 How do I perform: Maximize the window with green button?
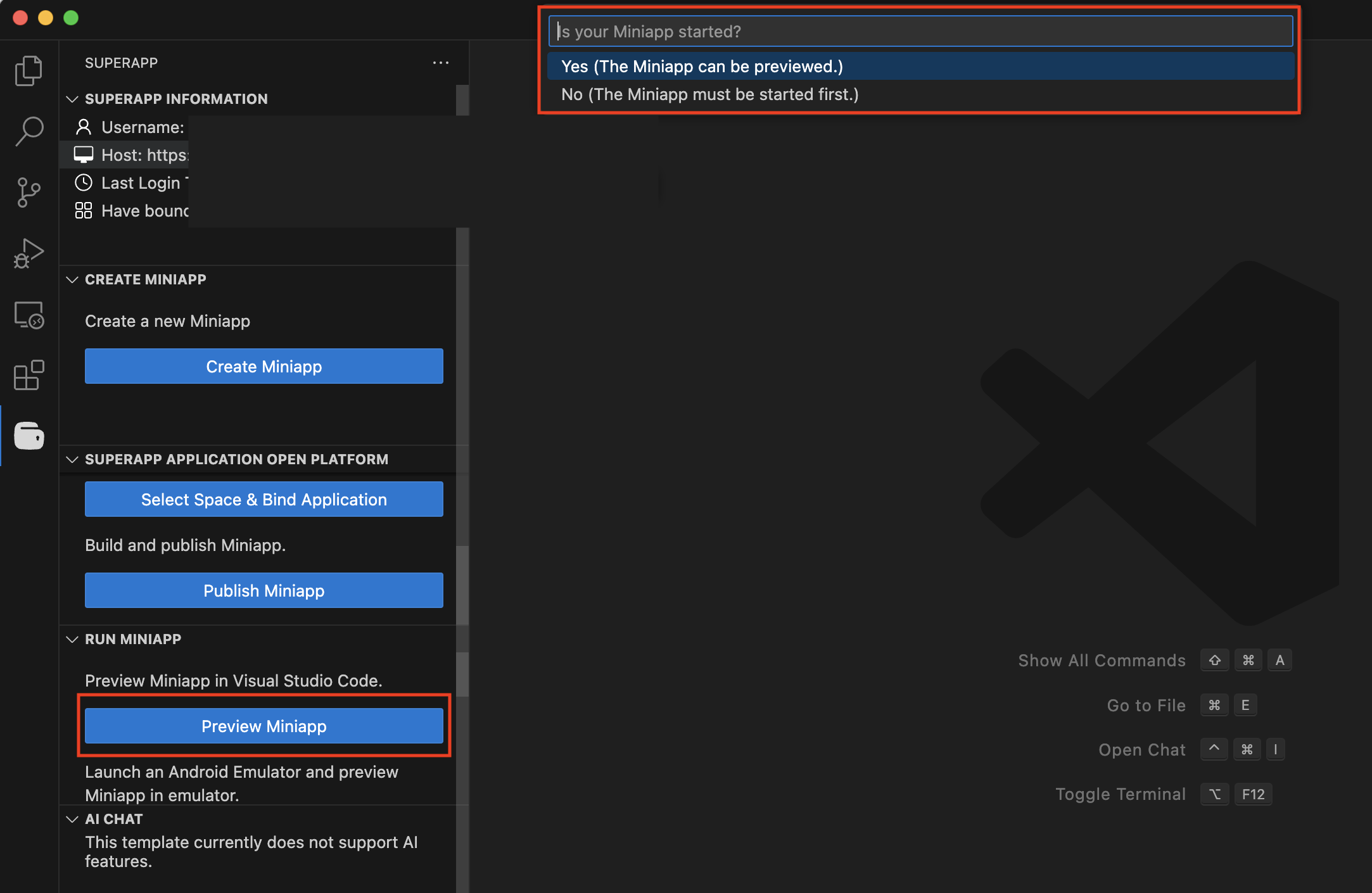(x=71, y=18)
